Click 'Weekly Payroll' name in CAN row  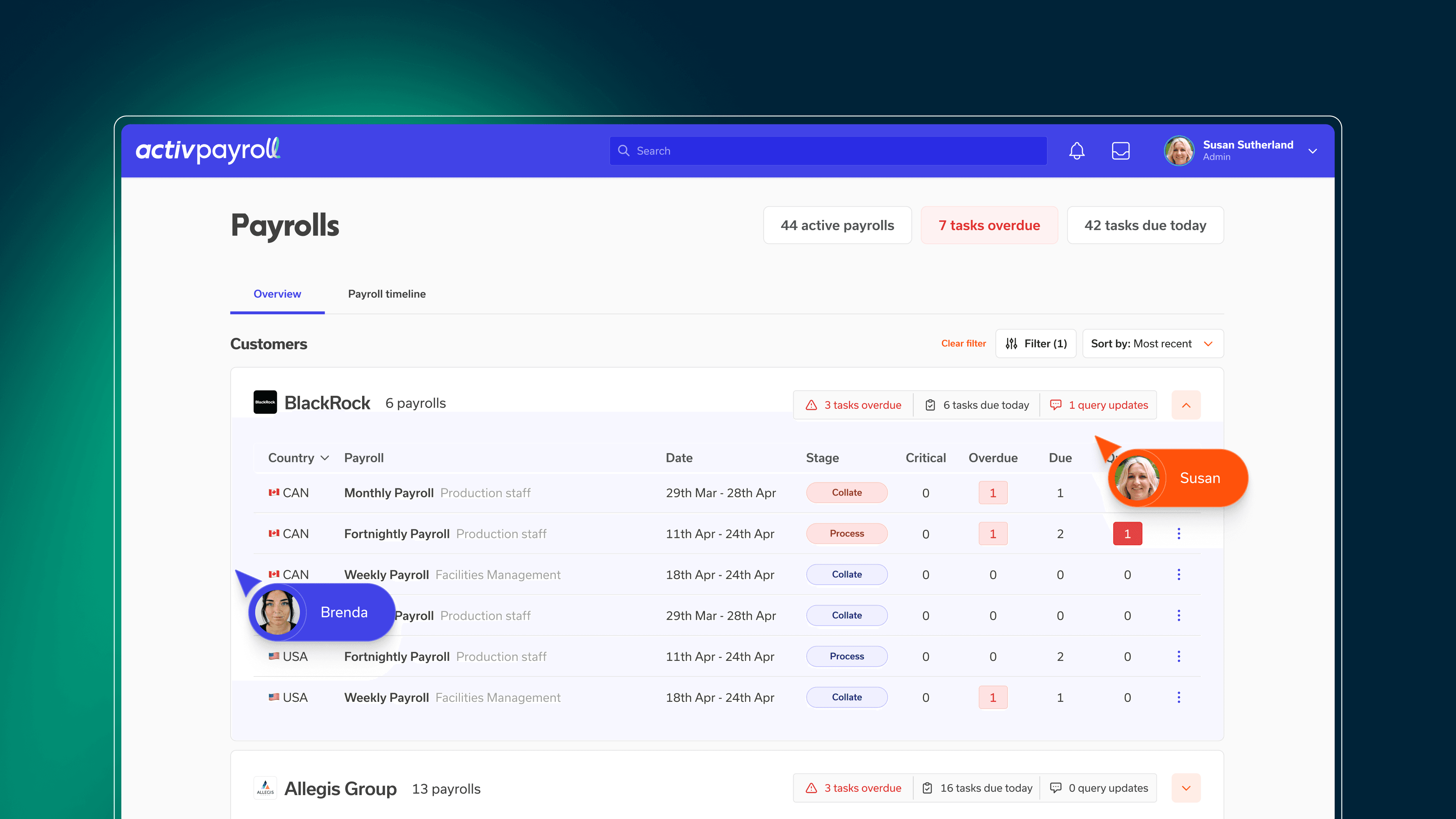pos(387,575)
